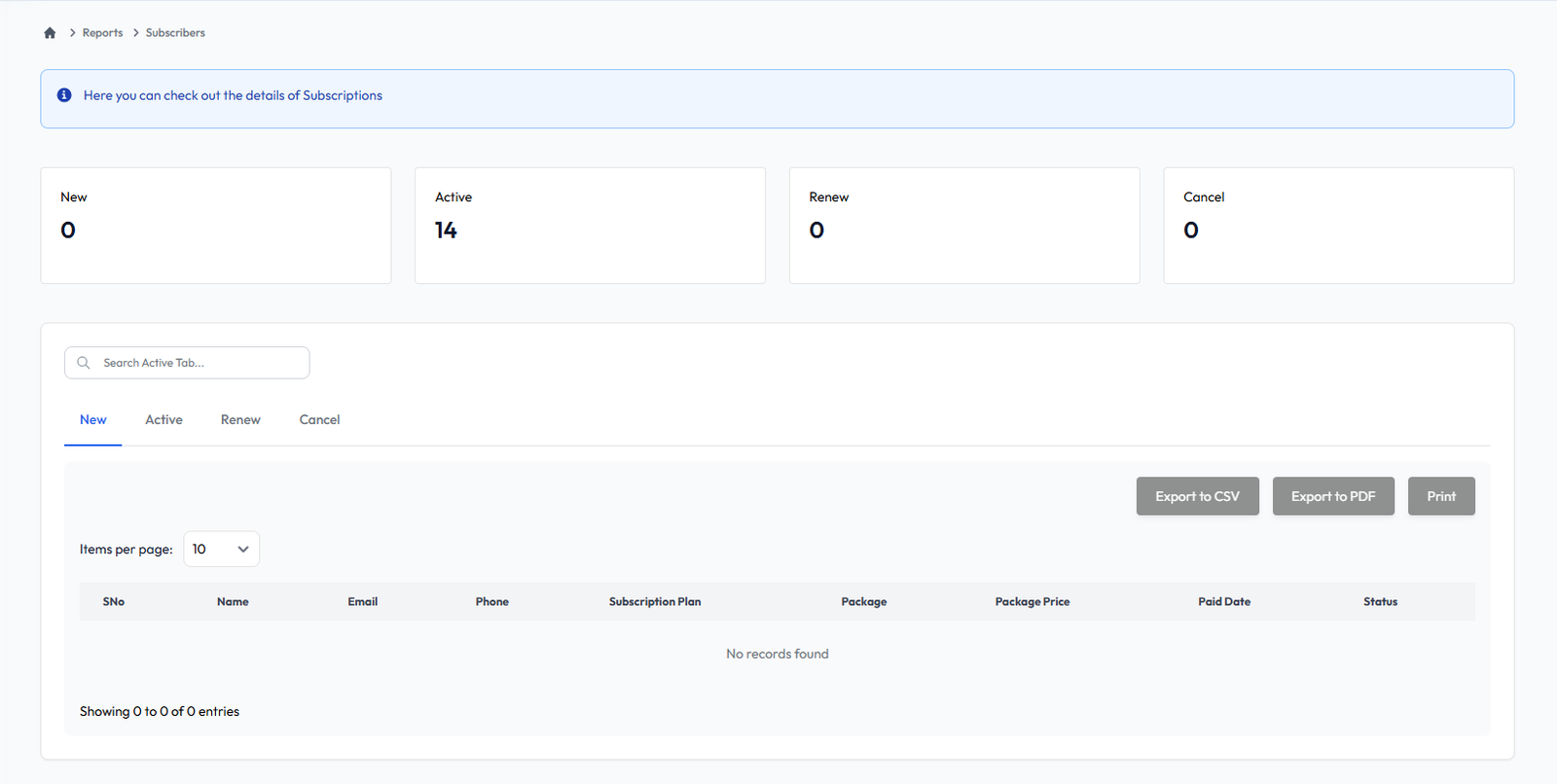This screenshot has height=784, width=1557.
Task: Click the Print button
Action: click(1441, 496)
